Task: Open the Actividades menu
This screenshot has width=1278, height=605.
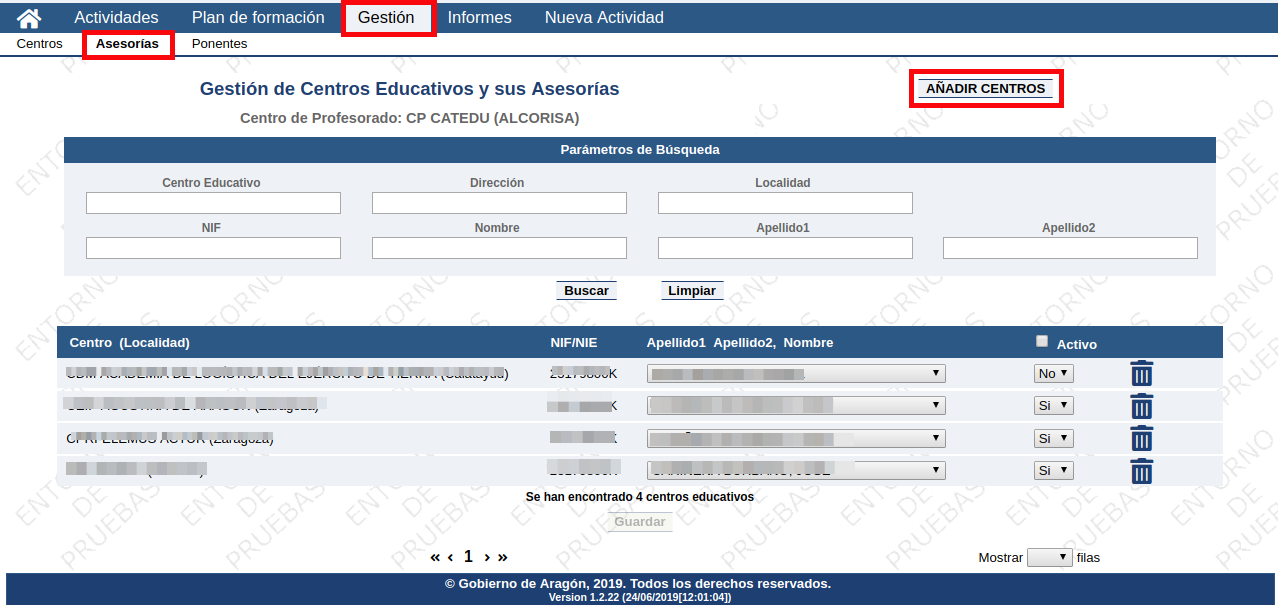Action: [116, 18]
